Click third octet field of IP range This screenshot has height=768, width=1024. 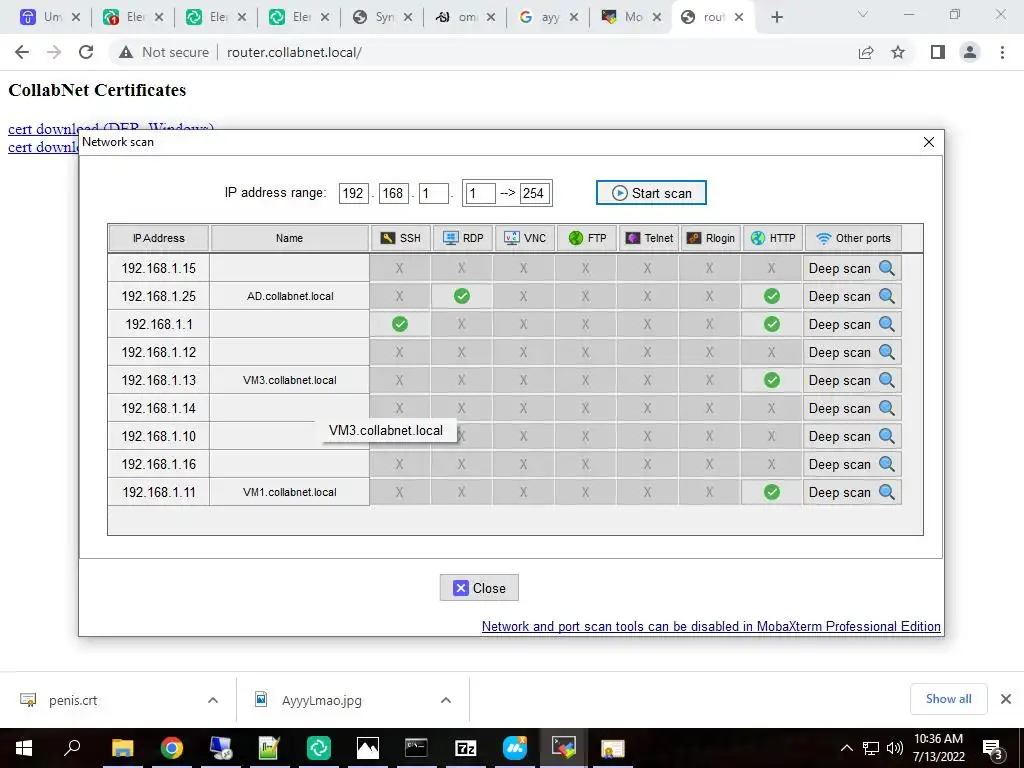coord(434,193)
